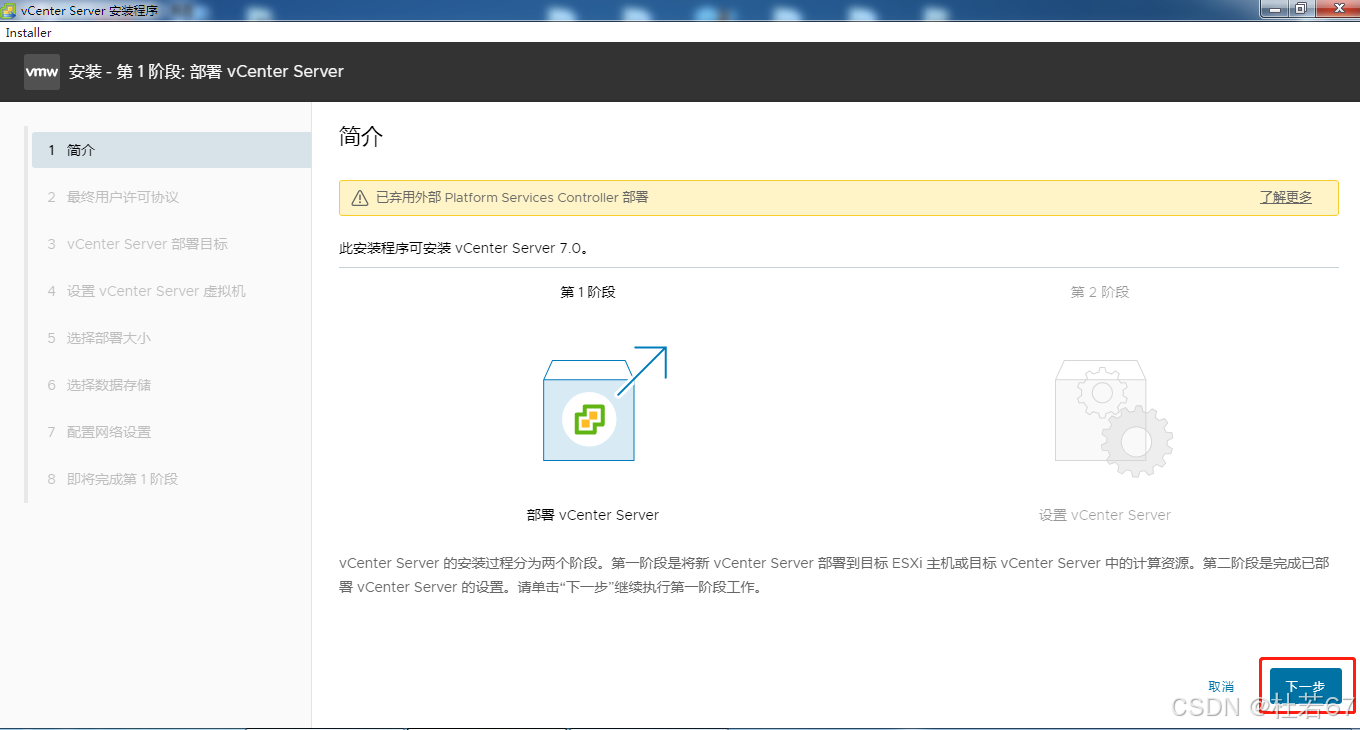Click the Deploy vCenter Server box-arrow illustration
1360x730 pixels.
(x=604, y=404)
